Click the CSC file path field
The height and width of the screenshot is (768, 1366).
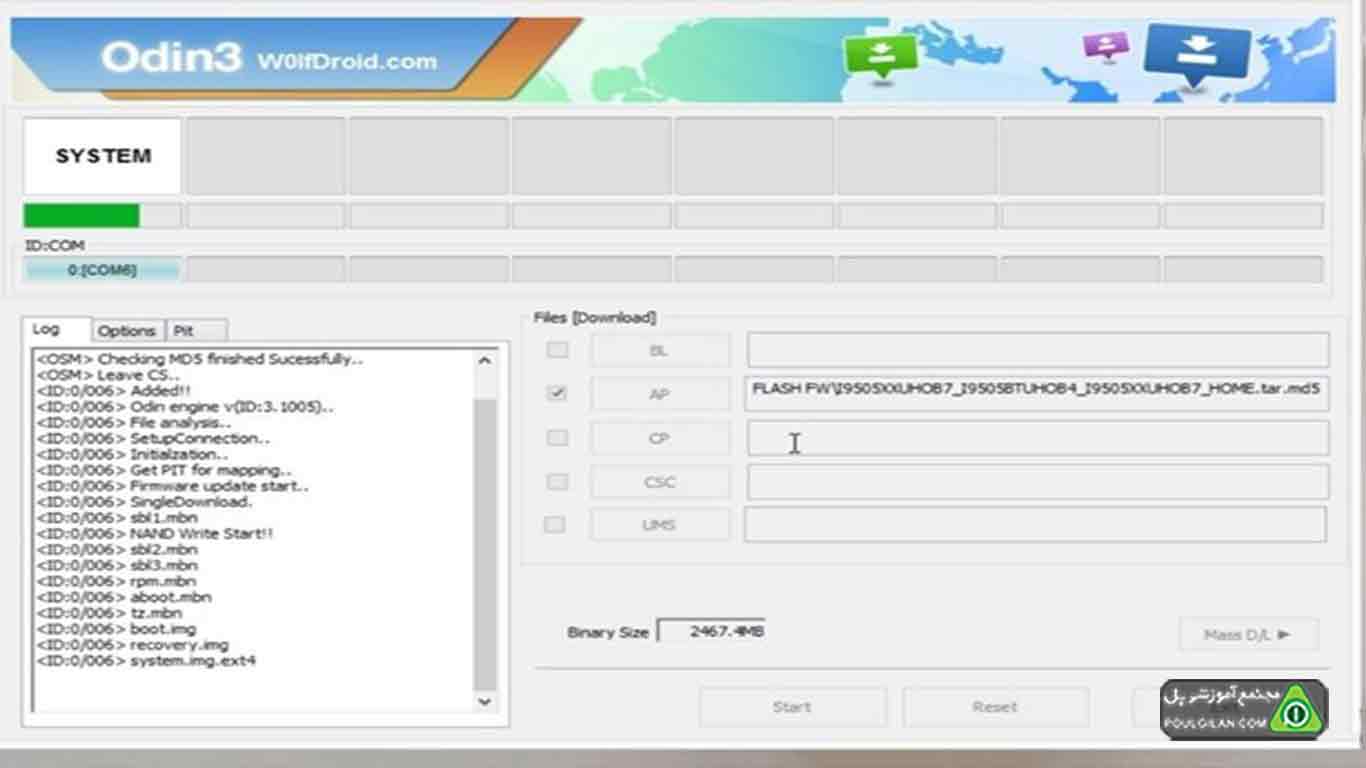tap(1038, 481)
